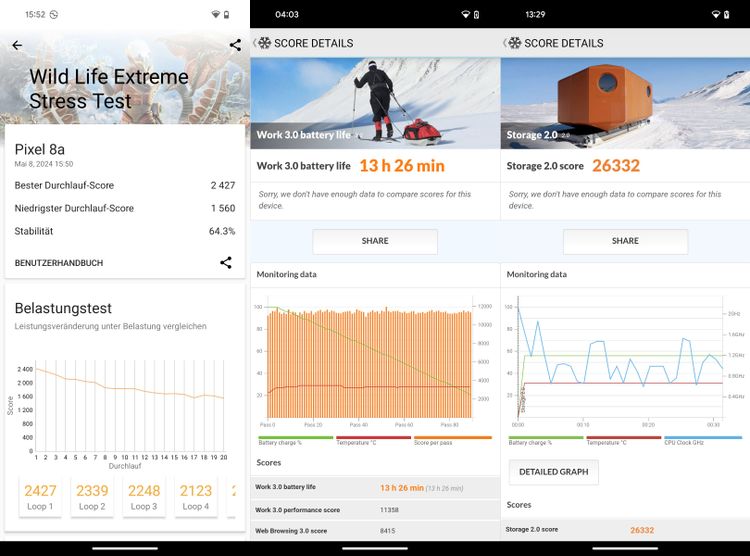Tap share icon beside BENUTZERHANDBUCH
The image size is (750, 556).
(x=226, y=263)
